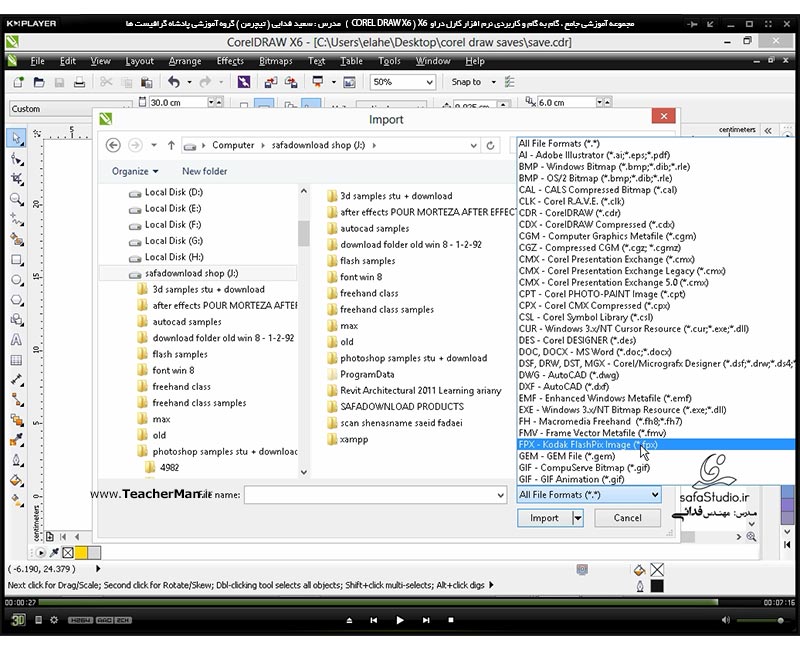Select the Table tool in the toolbox

16,360
